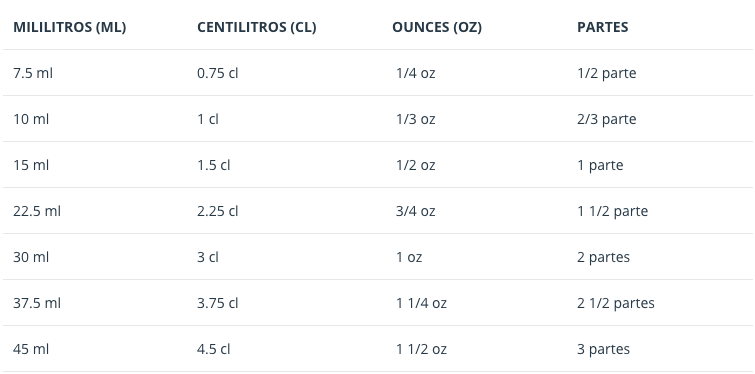Screen dimensions: 755x374
Task: Click the 2/3 parte cell
Action: [x=607, y=119]
